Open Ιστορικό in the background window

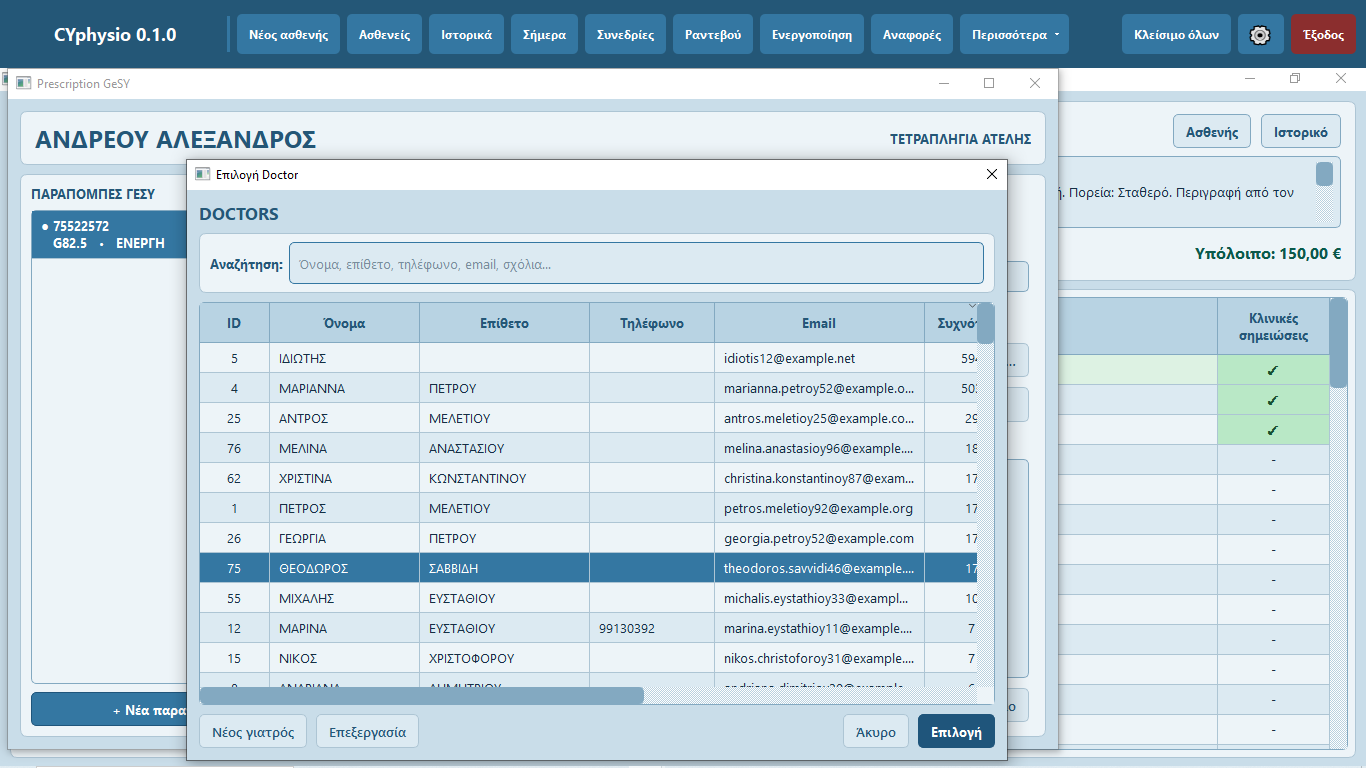pyautogui.click(x=1301, y=131)
